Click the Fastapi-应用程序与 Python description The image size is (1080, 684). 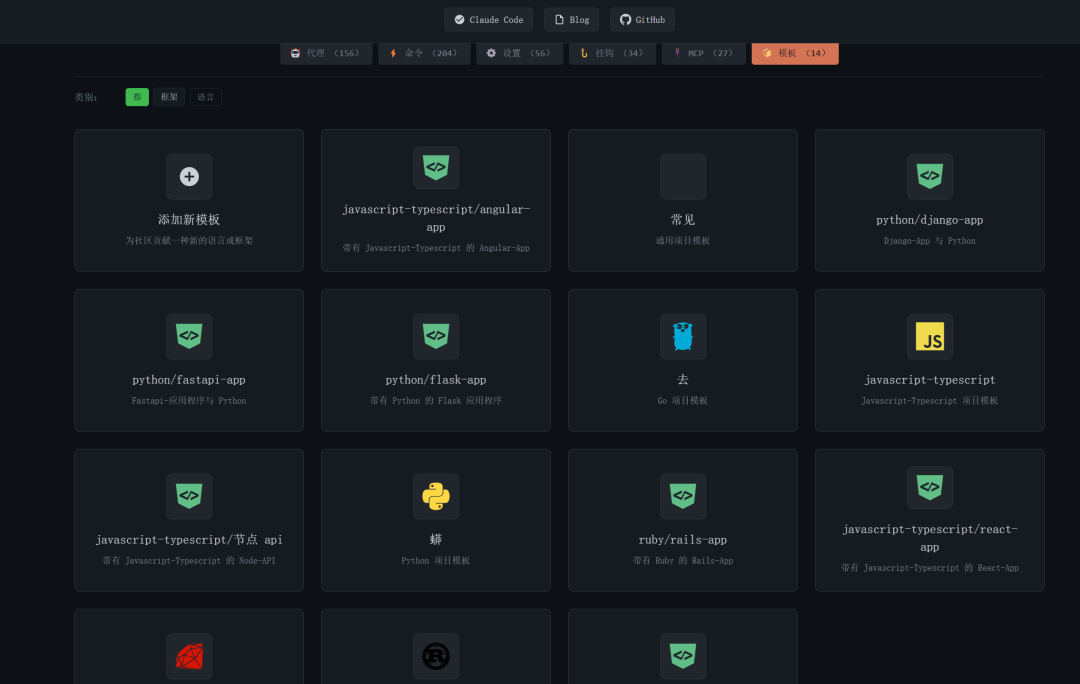point(189,401)
